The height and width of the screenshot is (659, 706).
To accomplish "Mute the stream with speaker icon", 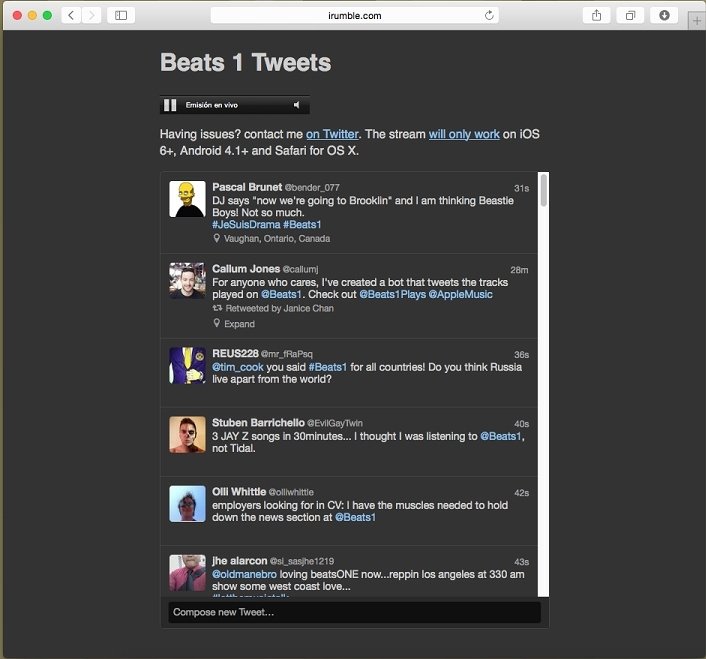I will click(296, 105).
